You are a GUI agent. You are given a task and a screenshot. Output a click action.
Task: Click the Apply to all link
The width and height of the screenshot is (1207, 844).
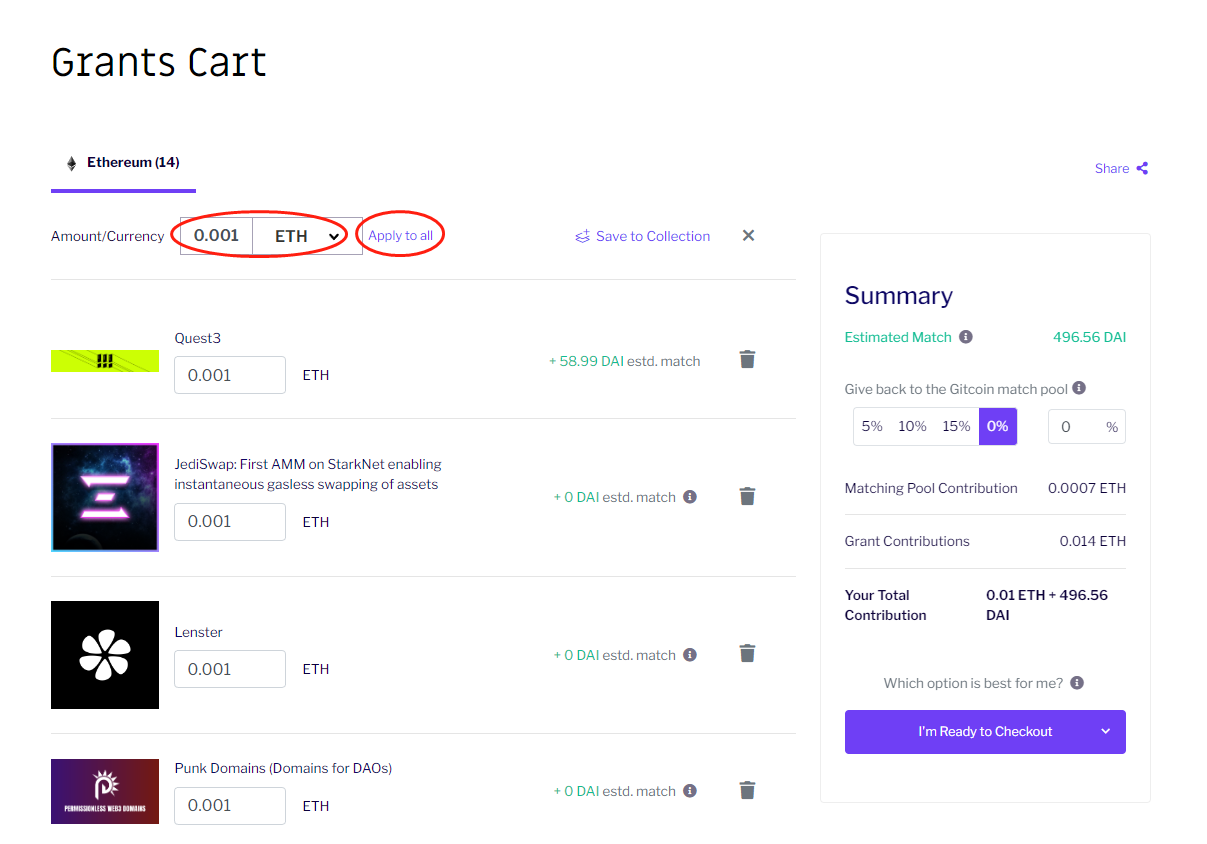[x=401, y=236]
